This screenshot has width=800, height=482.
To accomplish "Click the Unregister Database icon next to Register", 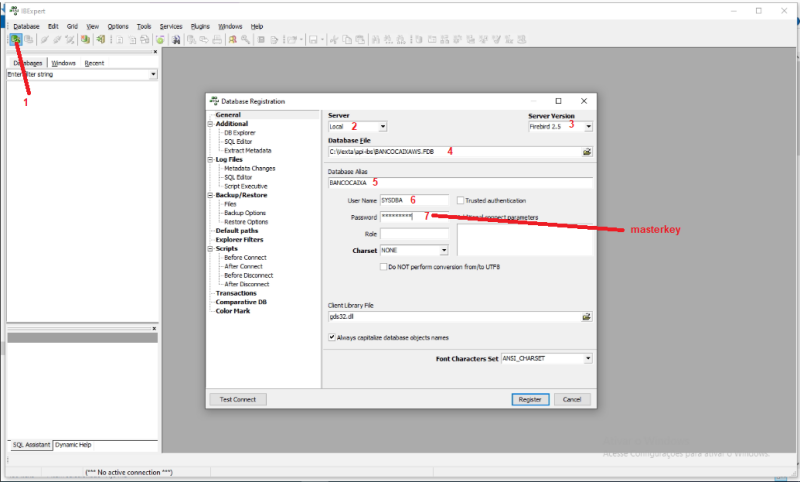I will pos(28,39).
